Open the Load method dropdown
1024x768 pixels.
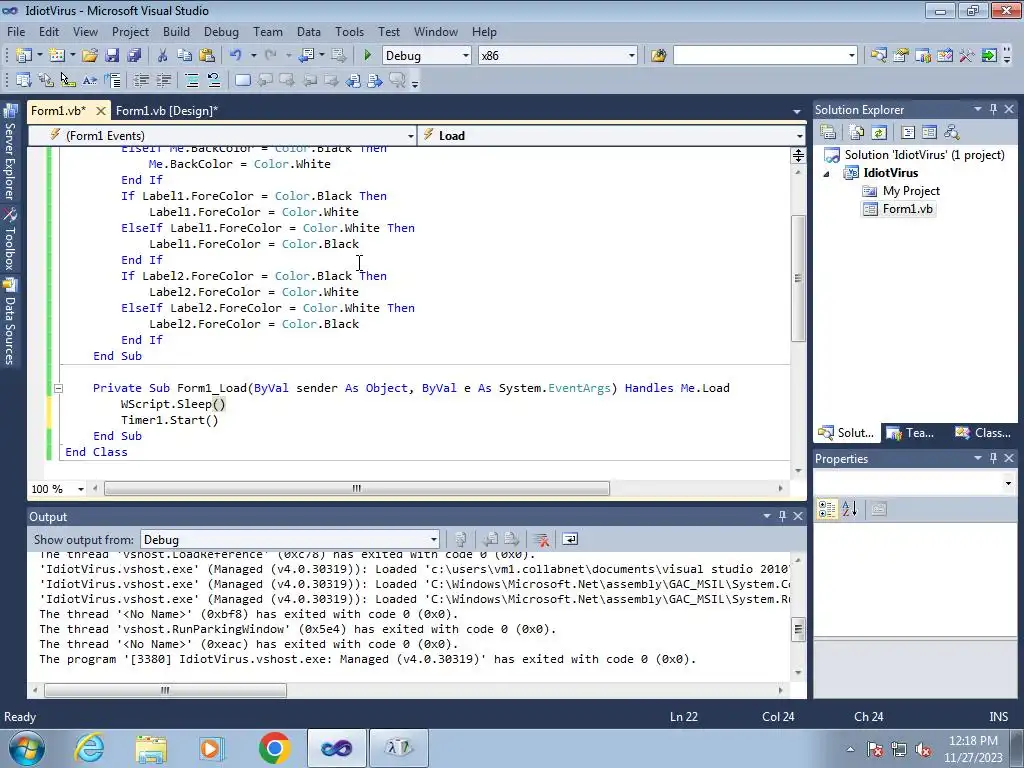(x=799, y=136)
